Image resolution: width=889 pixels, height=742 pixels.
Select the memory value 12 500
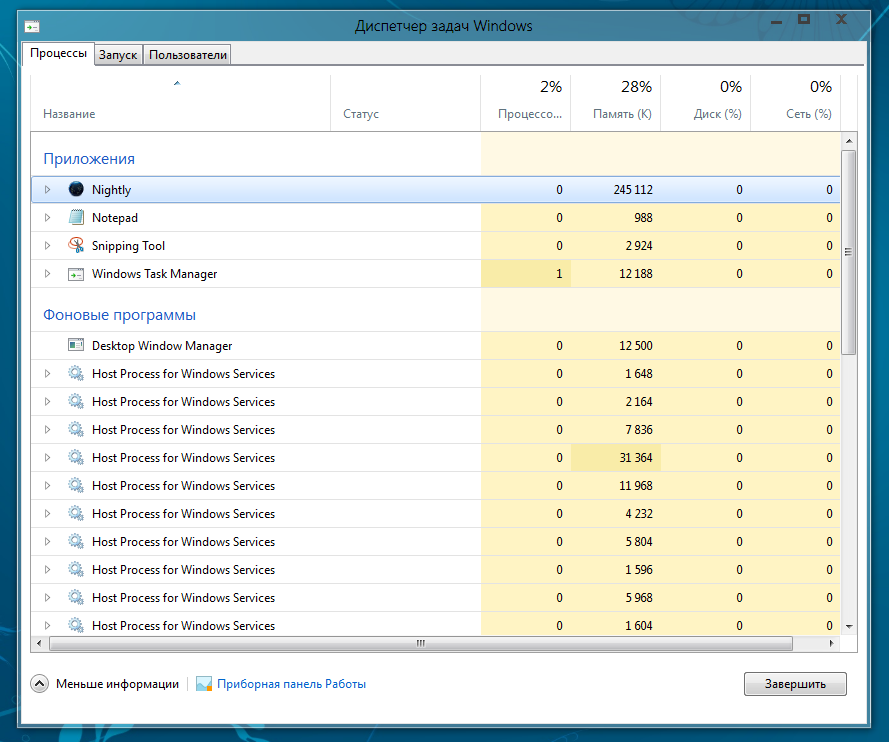(636, 346)
